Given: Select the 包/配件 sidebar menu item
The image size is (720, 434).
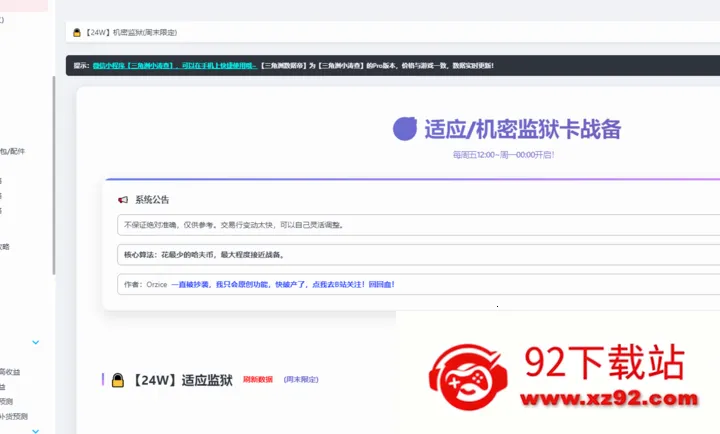Looking at the screenshot, I should (x=13, y=151).
